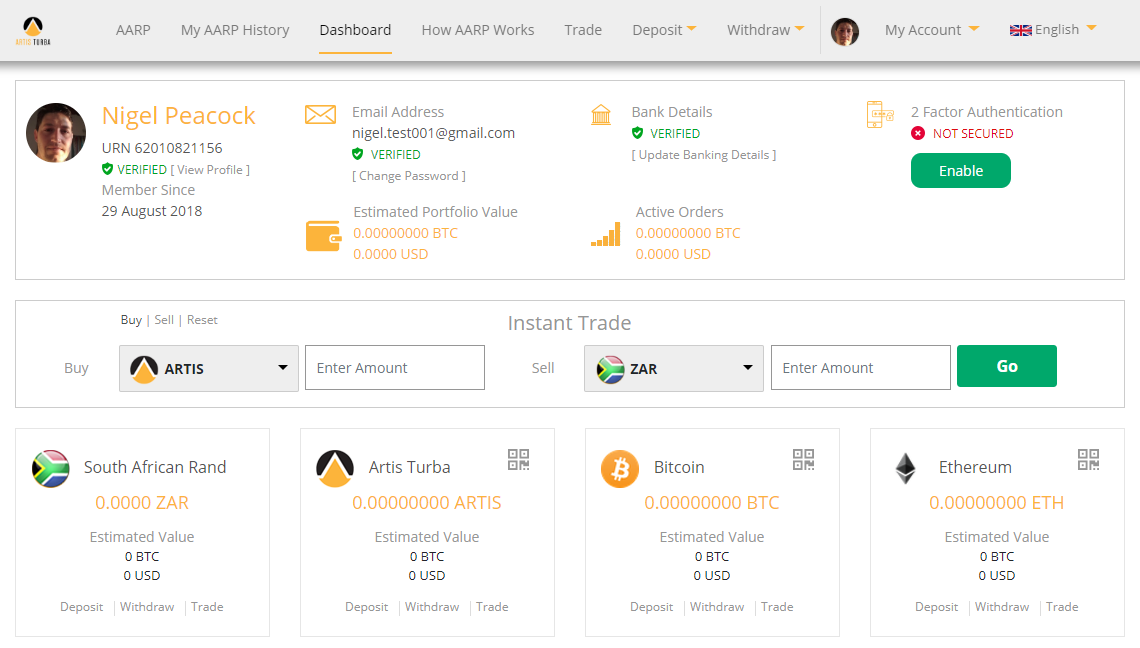Click the email VERIFIED shield icon
This screenshot has width=1140, height=648.
coord(358,154)
